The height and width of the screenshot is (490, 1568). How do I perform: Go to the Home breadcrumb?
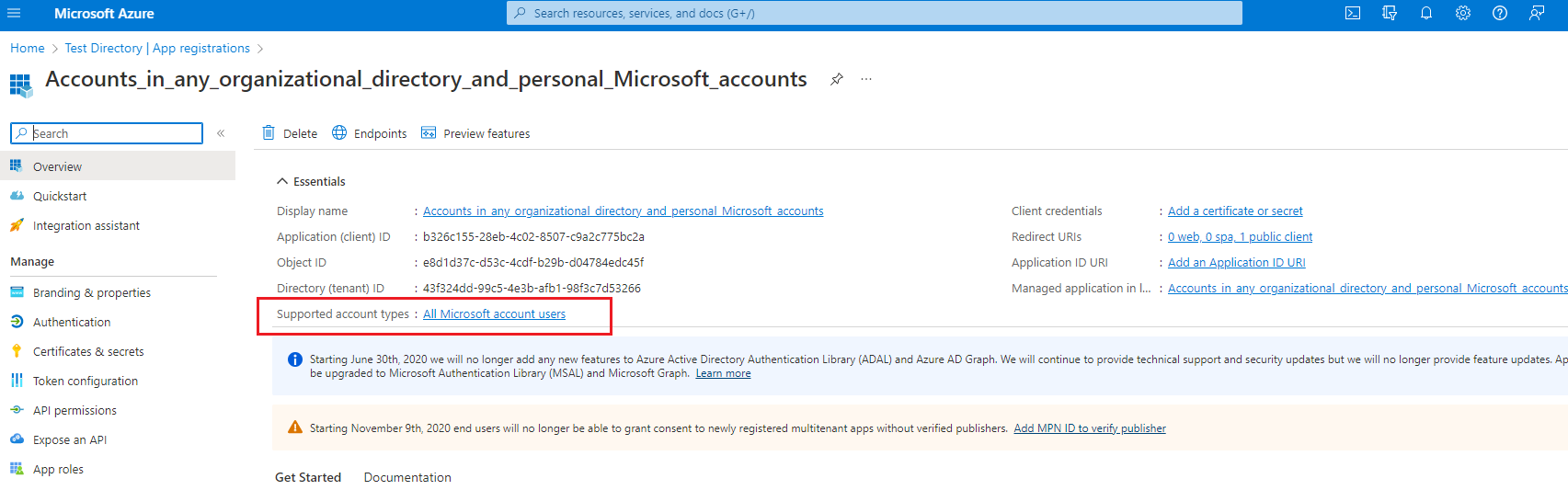click(x=28, y=48)
